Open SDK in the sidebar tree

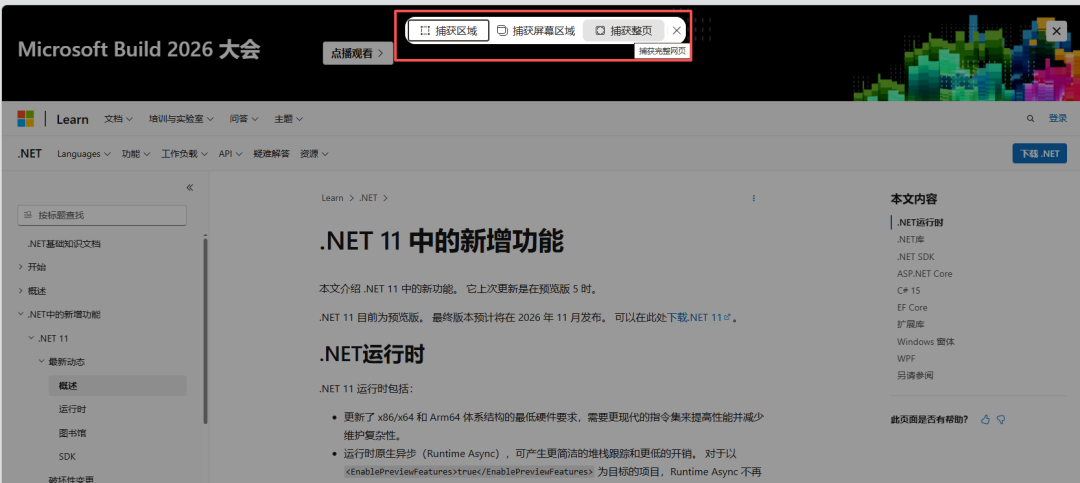tap(68, 457)
